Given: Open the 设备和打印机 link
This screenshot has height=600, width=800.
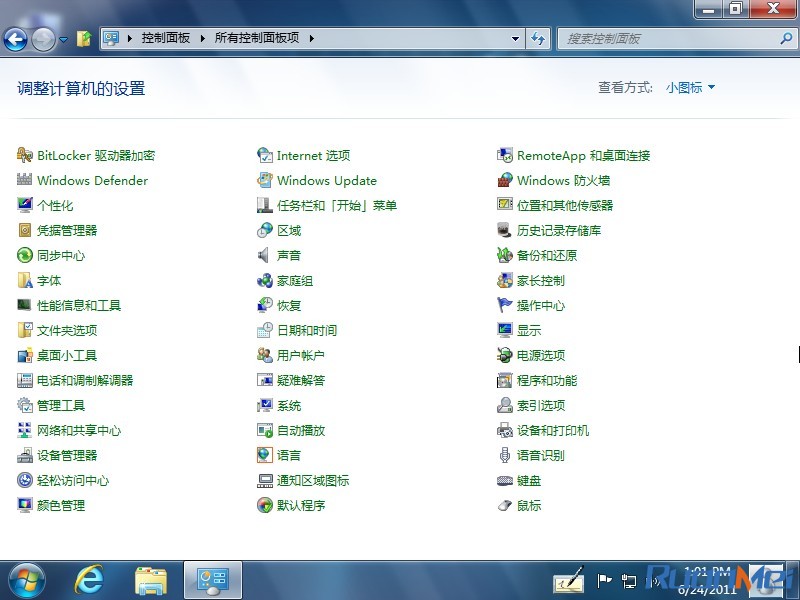Looking at the screenshot, I should click(553, 430).
